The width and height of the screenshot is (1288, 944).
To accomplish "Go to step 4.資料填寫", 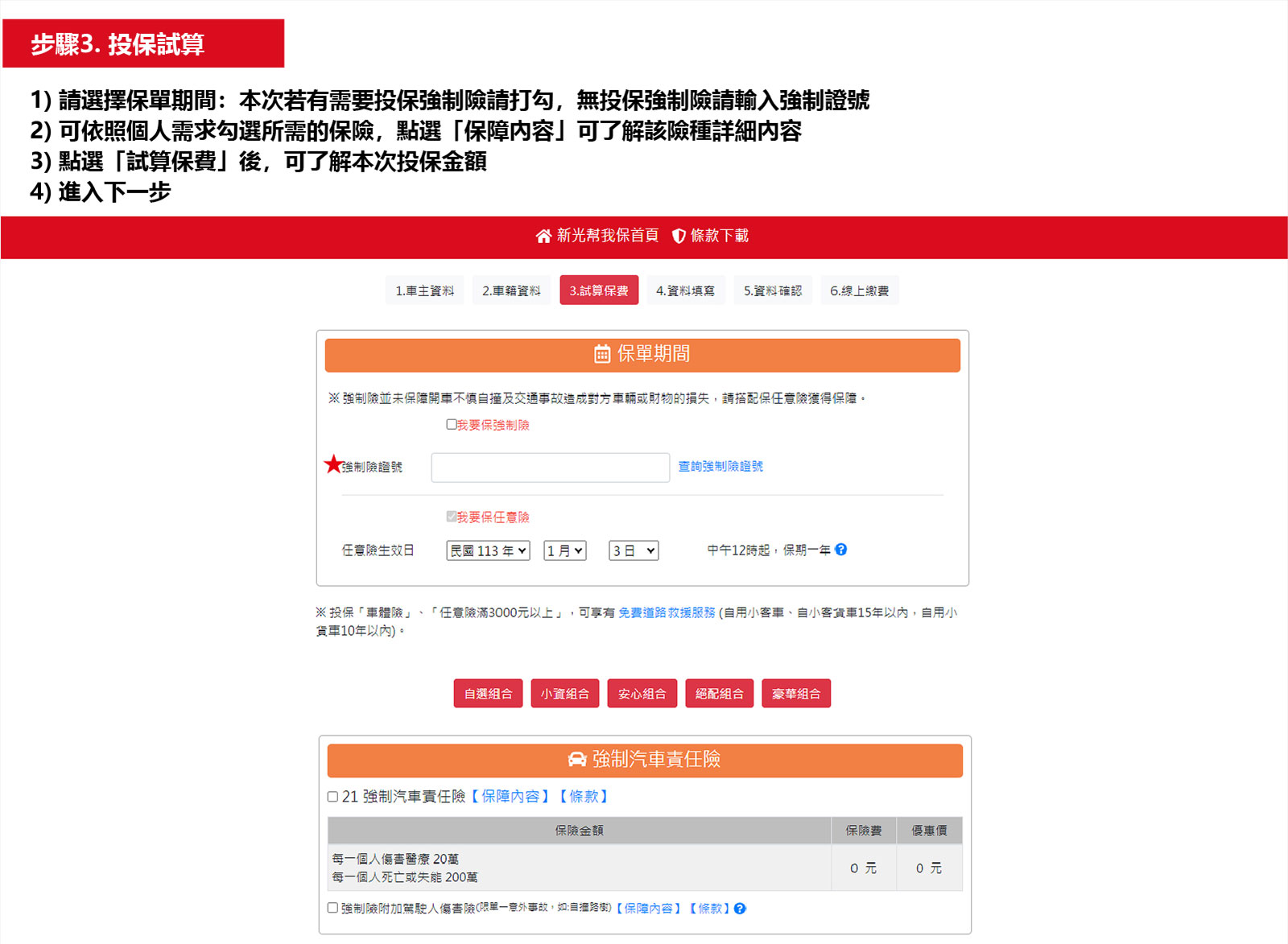I will click(685, 291).
